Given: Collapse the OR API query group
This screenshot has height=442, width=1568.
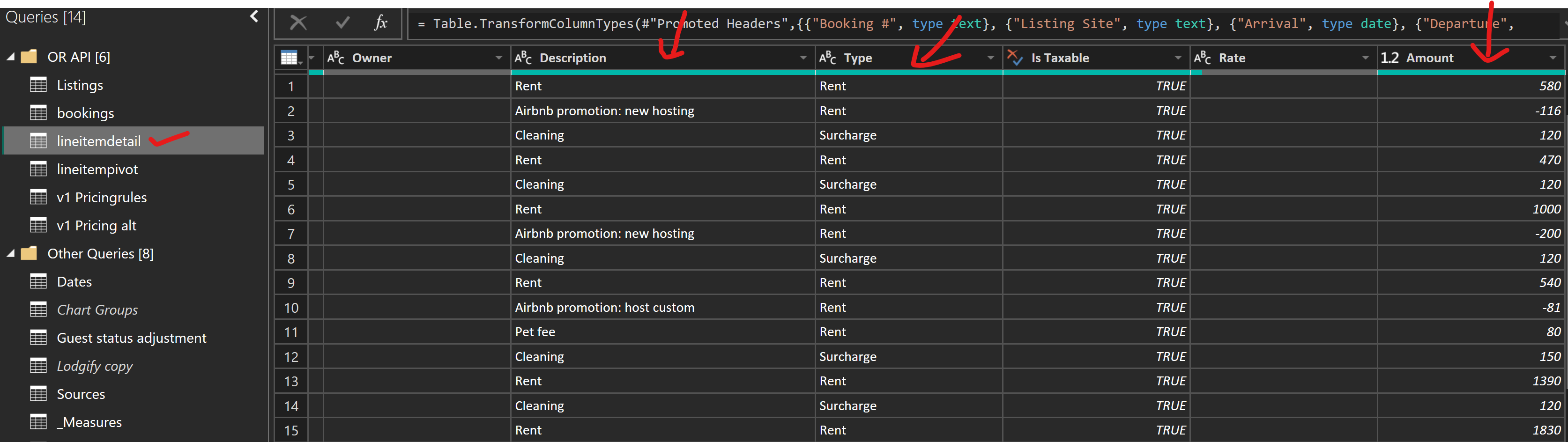Looking at the screenshot, I should tap(11, 57).
